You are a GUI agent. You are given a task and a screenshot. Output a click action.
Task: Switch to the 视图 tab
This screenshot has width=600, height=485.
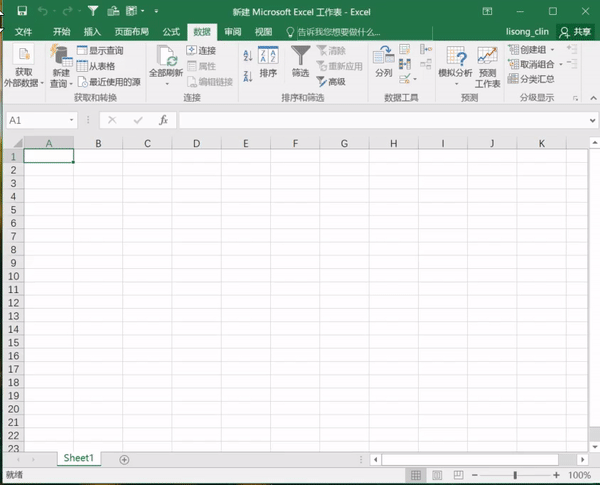click(x=263, y=32)
